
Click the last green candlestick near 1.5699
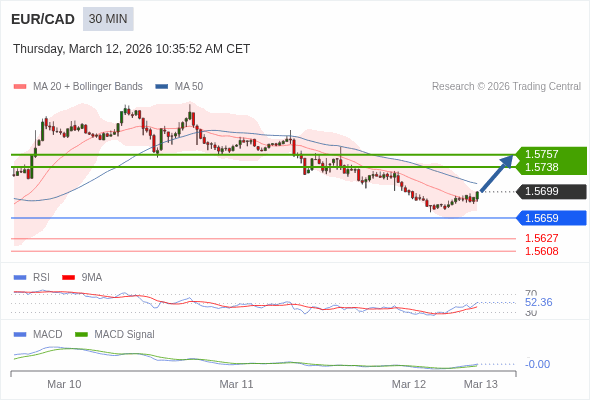click(477, 196)
